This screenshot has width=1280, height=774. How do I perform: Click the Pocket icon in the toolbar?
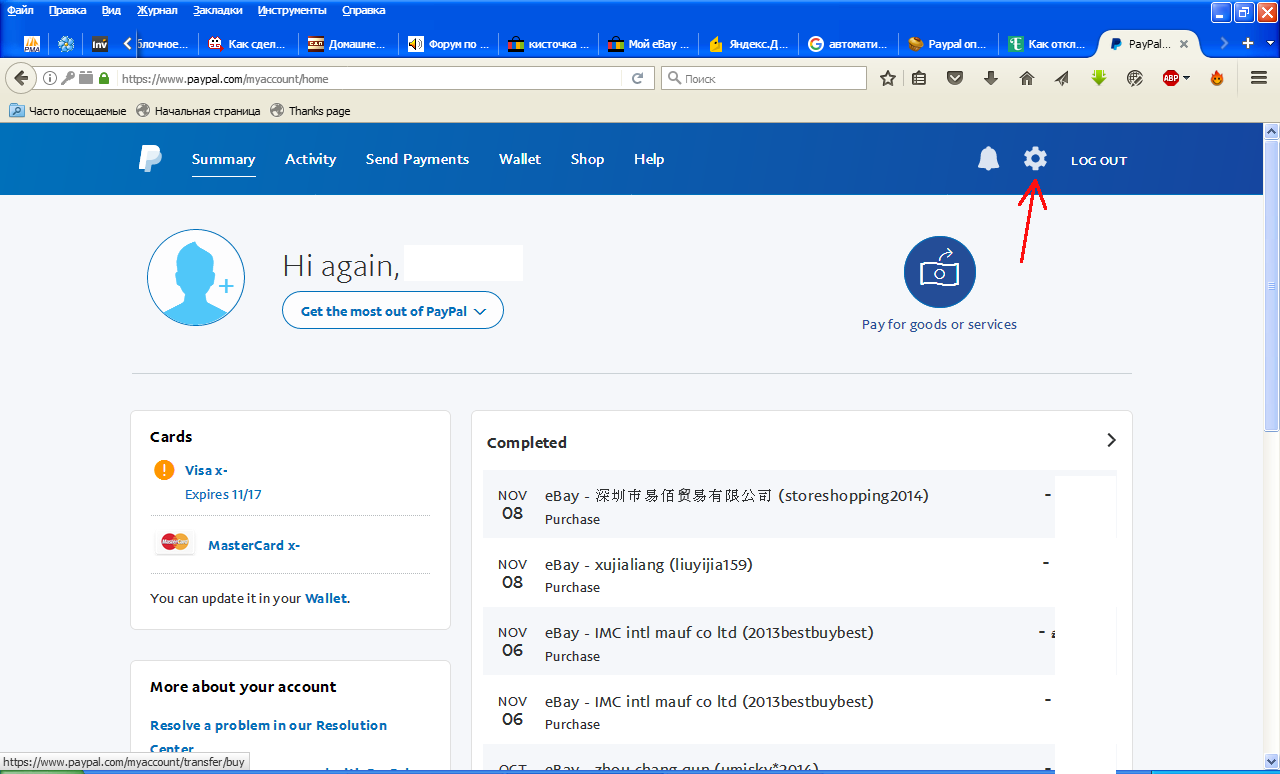tap(955, 78)
